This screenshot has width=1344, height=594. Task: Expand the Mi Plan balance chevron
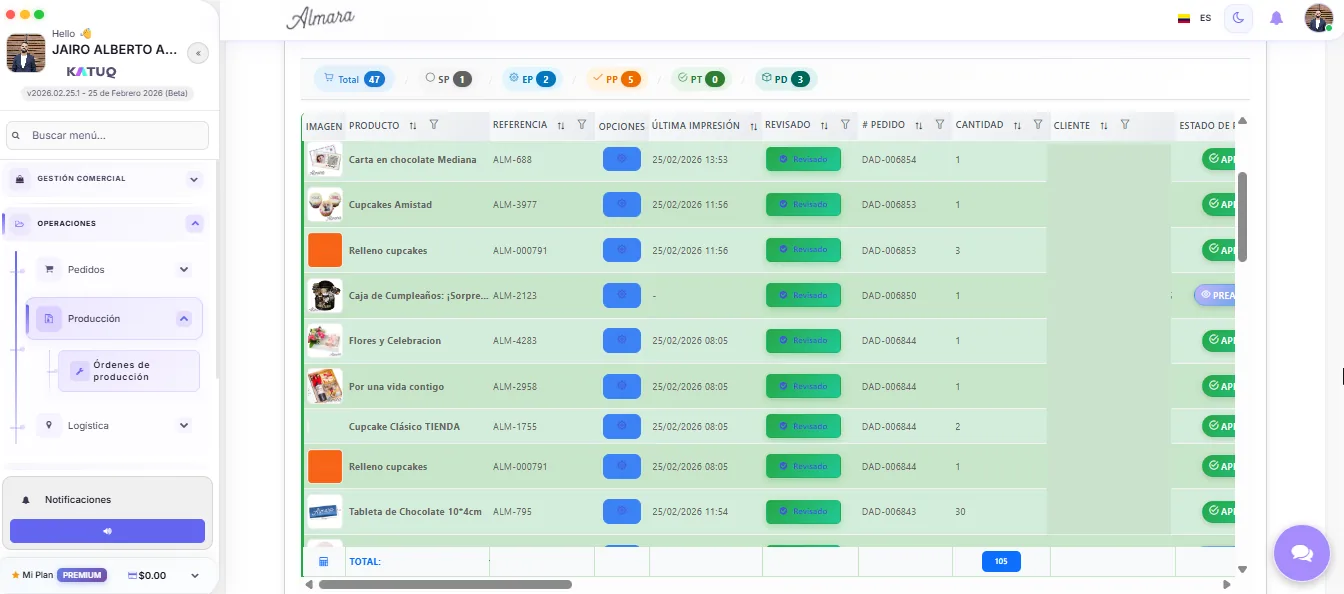195,576
